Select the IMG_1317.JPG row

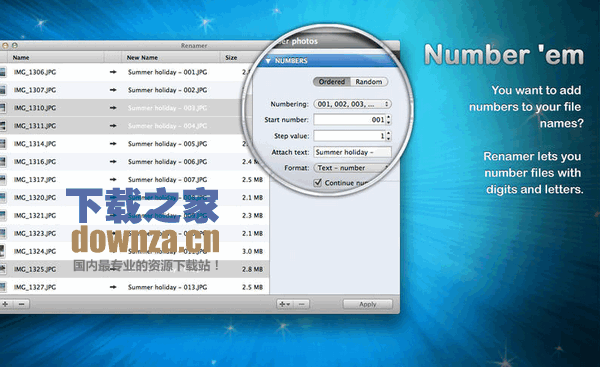(134, 179)
